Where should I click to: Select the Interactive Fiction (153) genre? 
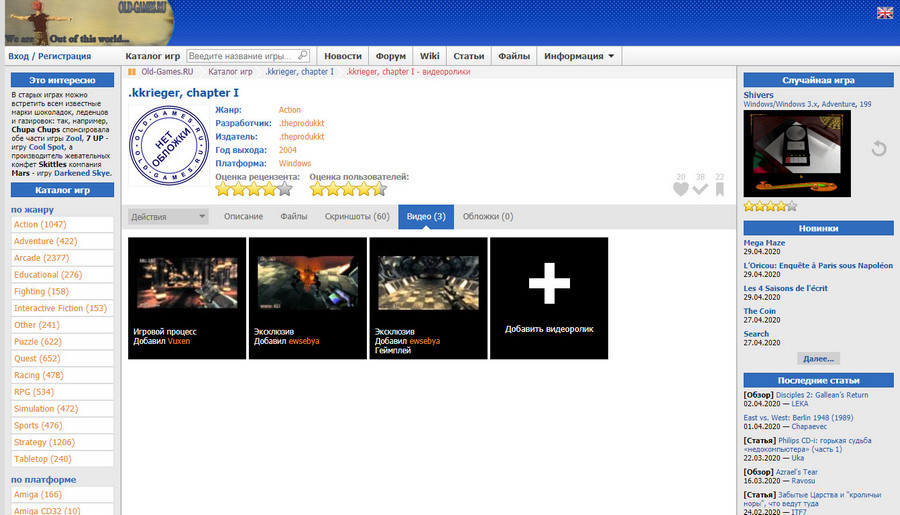pos(62,308)
